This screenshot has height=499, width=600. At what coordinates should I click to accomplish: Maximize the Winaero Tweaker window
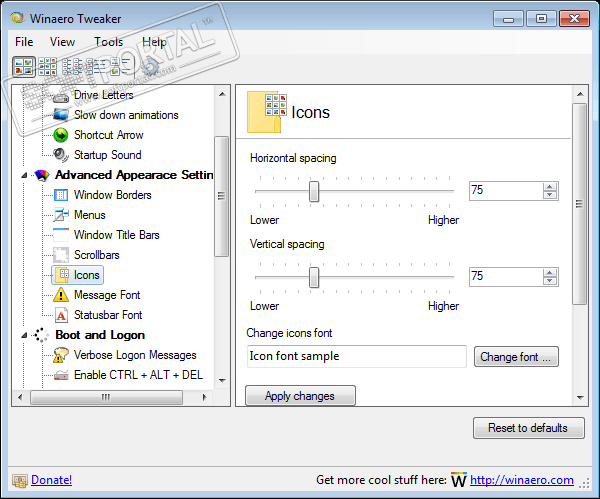click(541, 18)
